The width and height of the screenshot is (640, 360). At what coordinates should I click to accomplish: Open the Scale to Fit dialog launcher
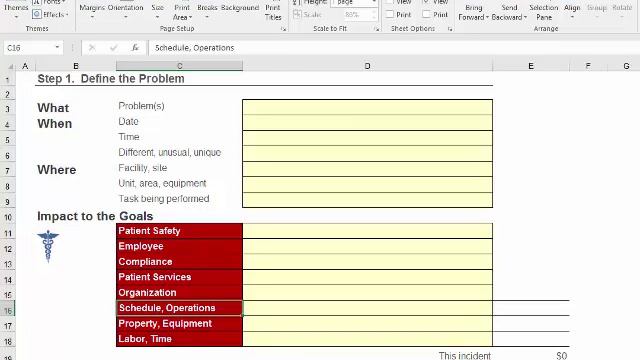[x=376, y=29]
